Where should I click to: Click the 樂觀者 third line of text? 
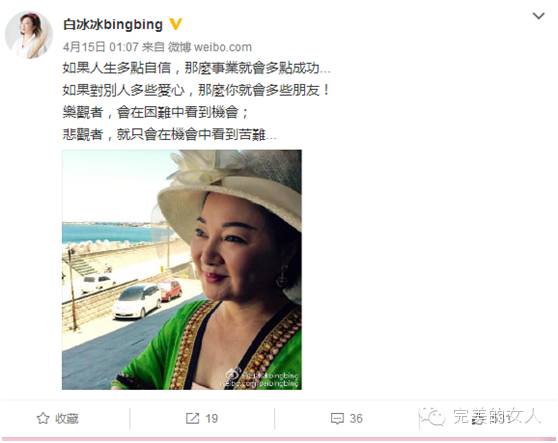[155, 112]
